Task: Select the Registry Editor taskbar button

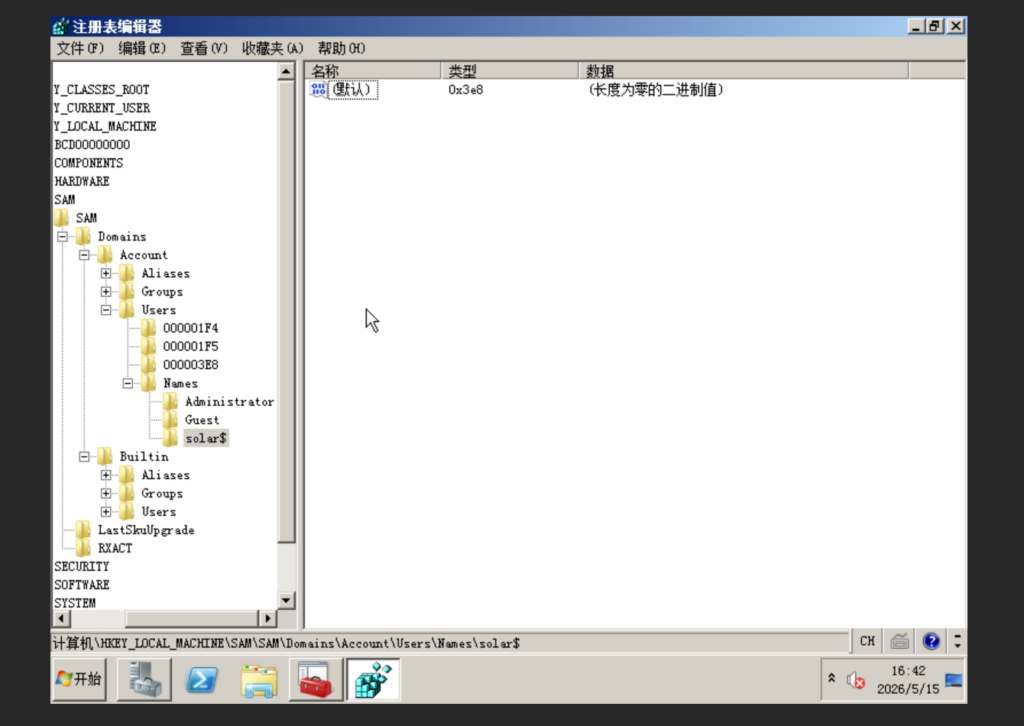Action: [373, 680]
